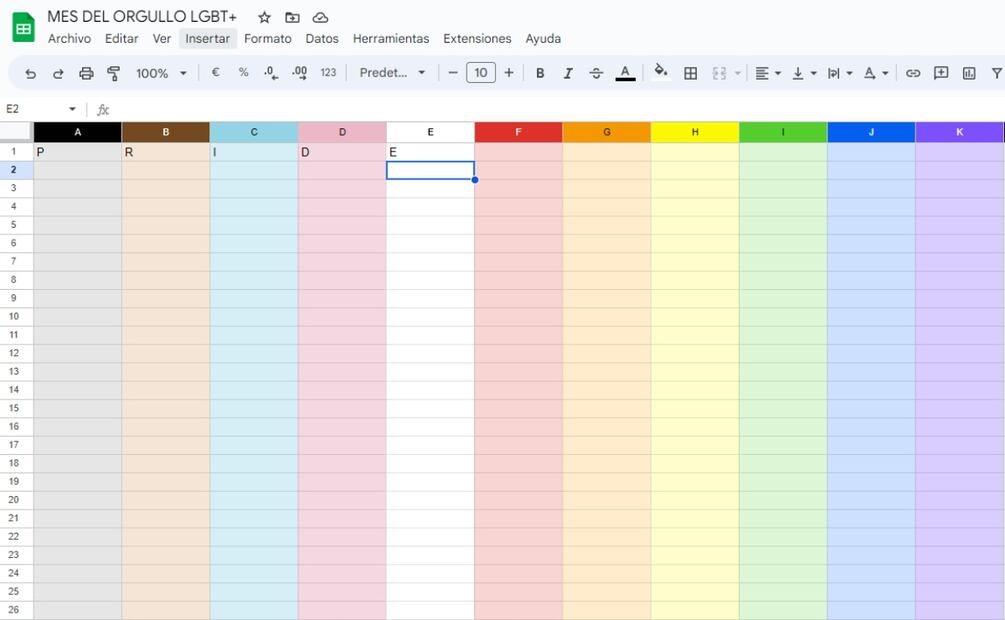Toggle italic formatting
This screenshot has width=1005, height=620.
(x=568, y=73)
